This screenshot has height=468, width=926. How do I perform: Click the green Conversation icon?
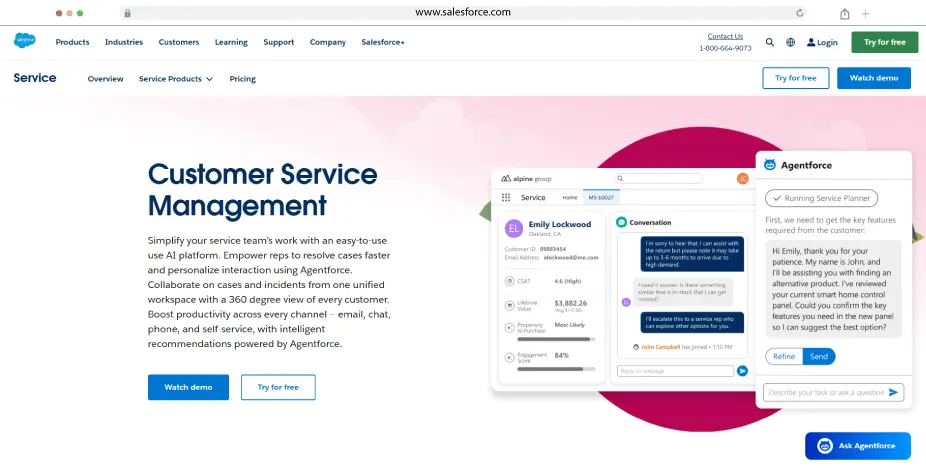pyautogui.click(x=621, y=222)
